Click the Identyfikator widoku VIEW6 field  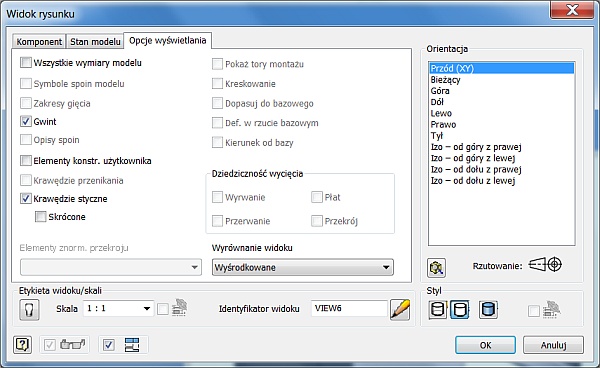pos(349,308)
